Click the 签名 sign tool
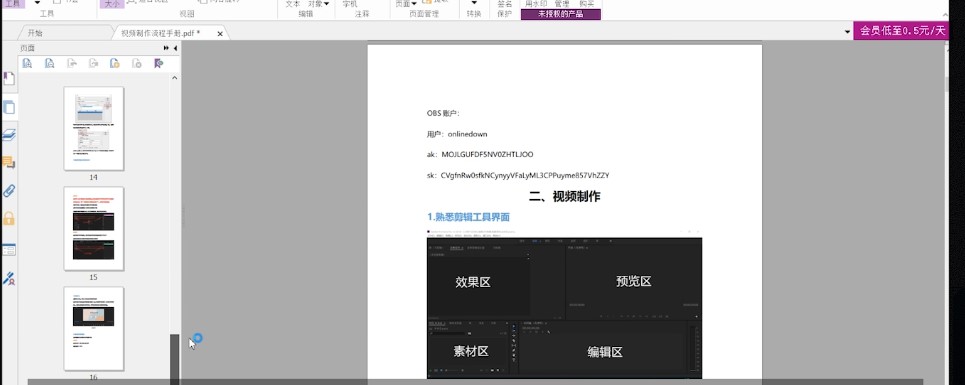This screenshot has width=965, height=385. (505, 4)
